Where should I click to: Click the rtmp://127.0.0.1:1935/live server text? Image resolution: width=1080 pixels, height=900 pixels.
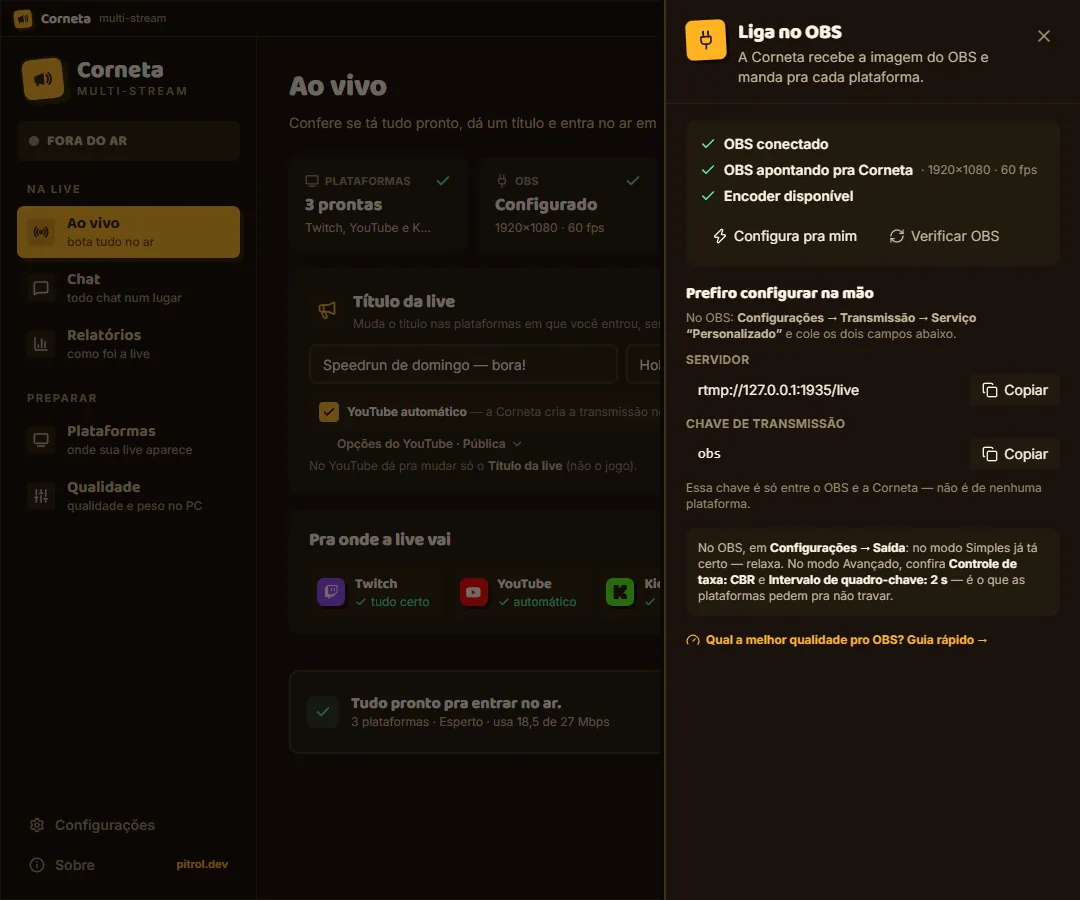coord(778,390)
